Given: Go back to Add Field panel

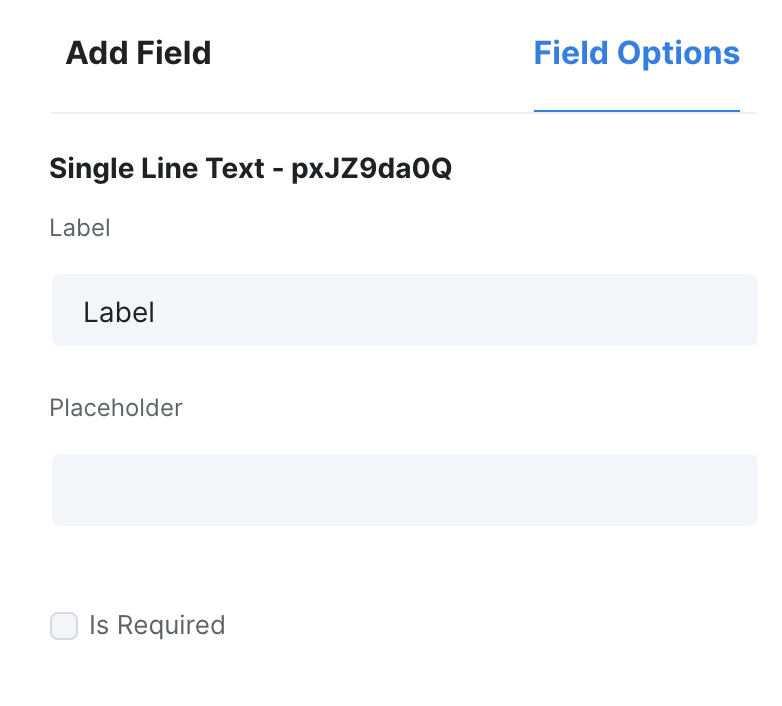Looking at the screenshot, I should click(x=138, y=53).
